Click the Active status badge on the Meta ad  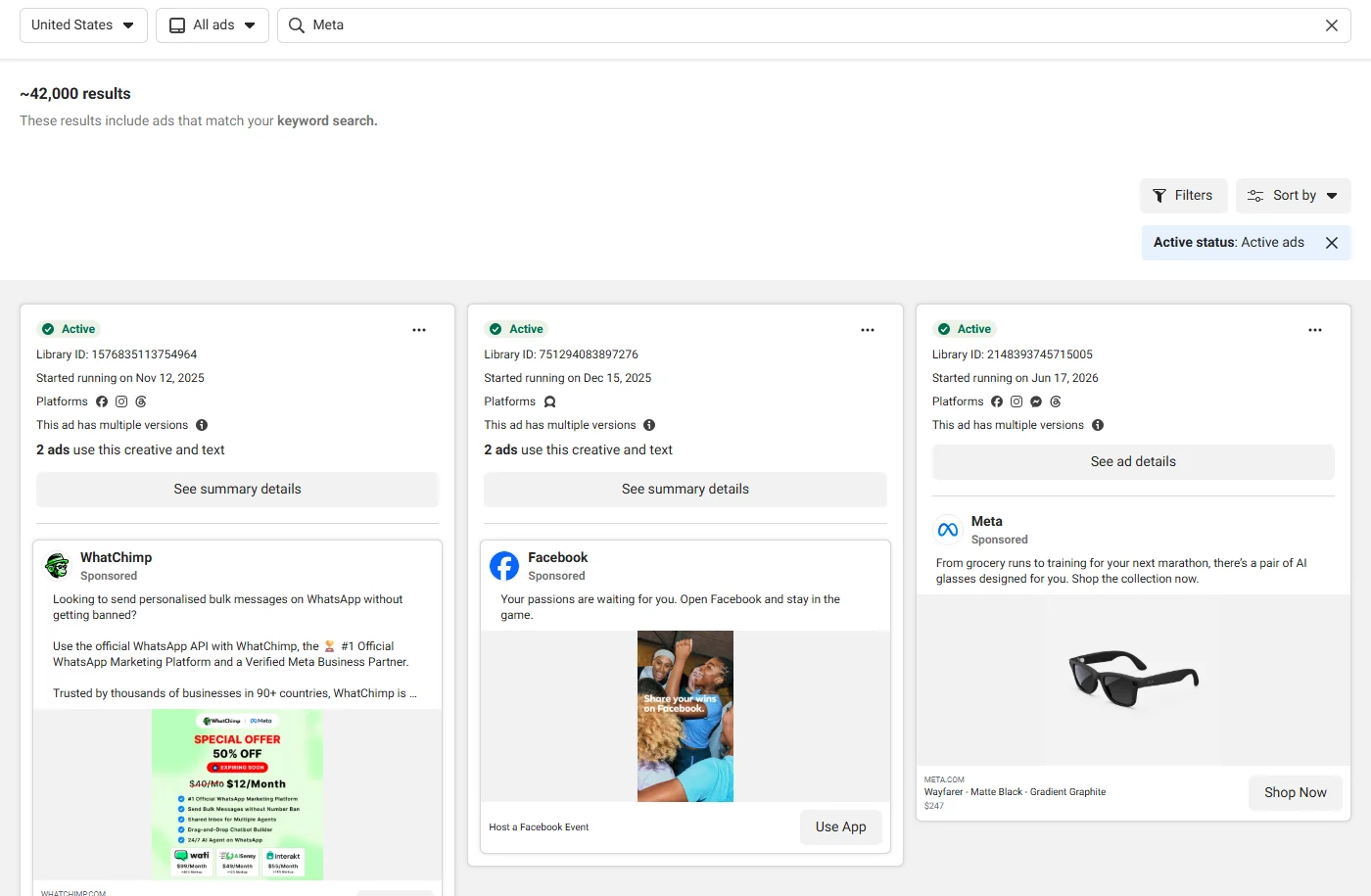(965, 329)
